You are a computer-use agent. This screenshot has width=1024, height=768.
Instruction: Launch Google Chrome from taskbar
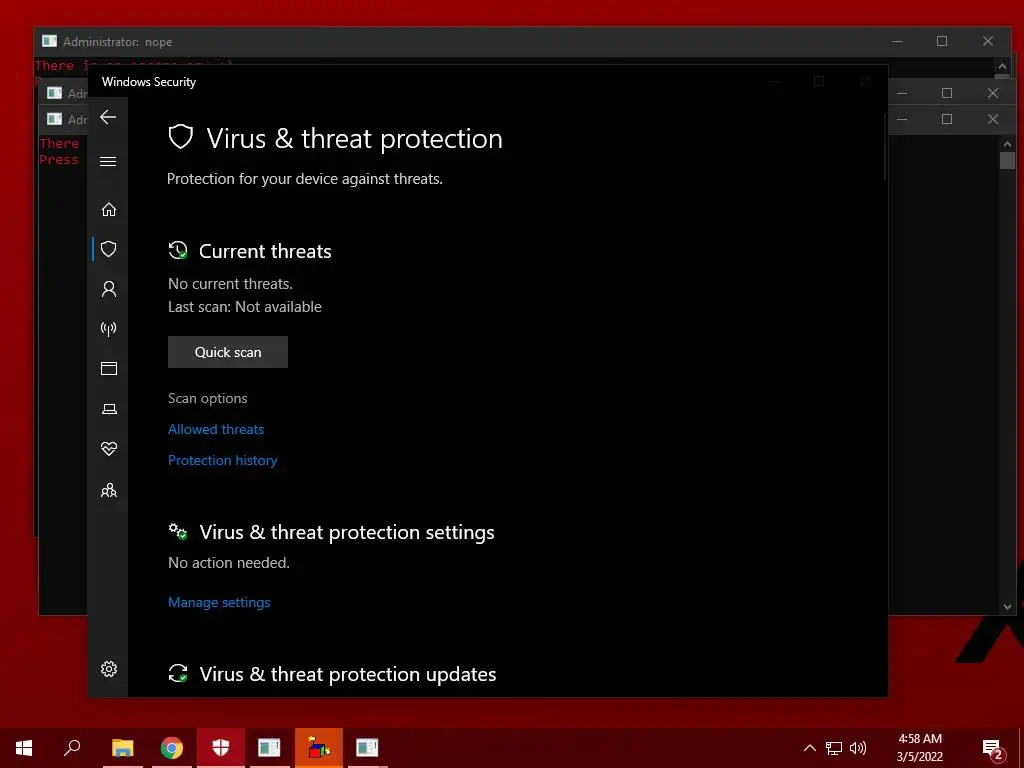tap(172, 748)
